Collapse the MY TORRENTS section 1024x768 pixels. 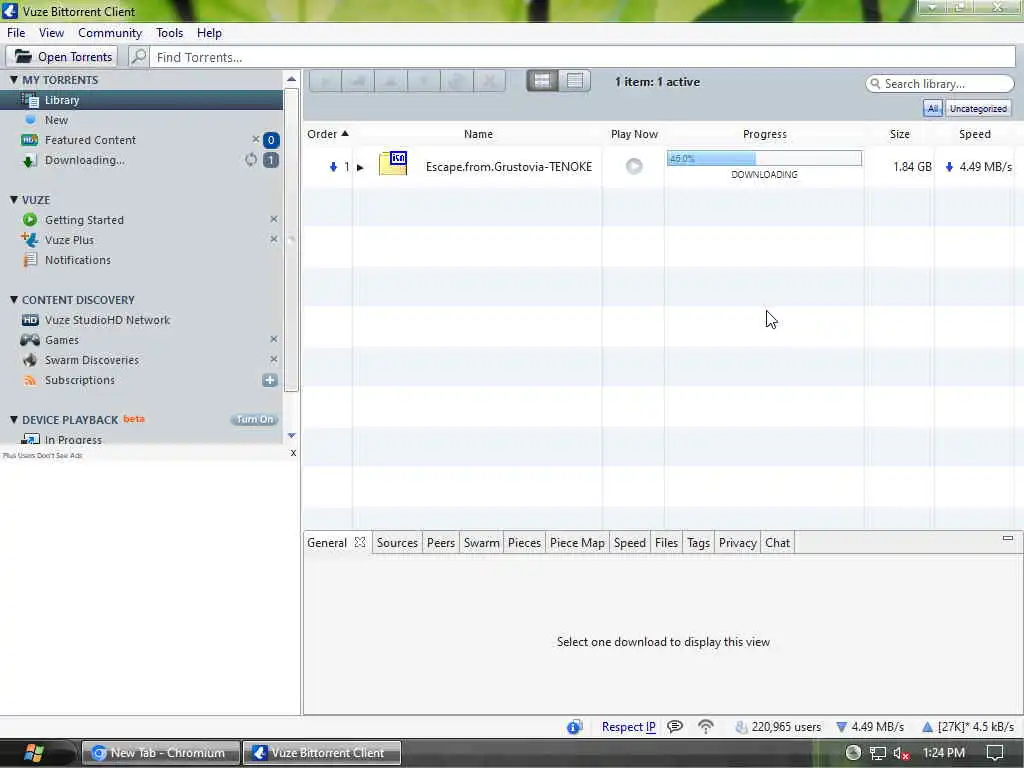point(14,80)
